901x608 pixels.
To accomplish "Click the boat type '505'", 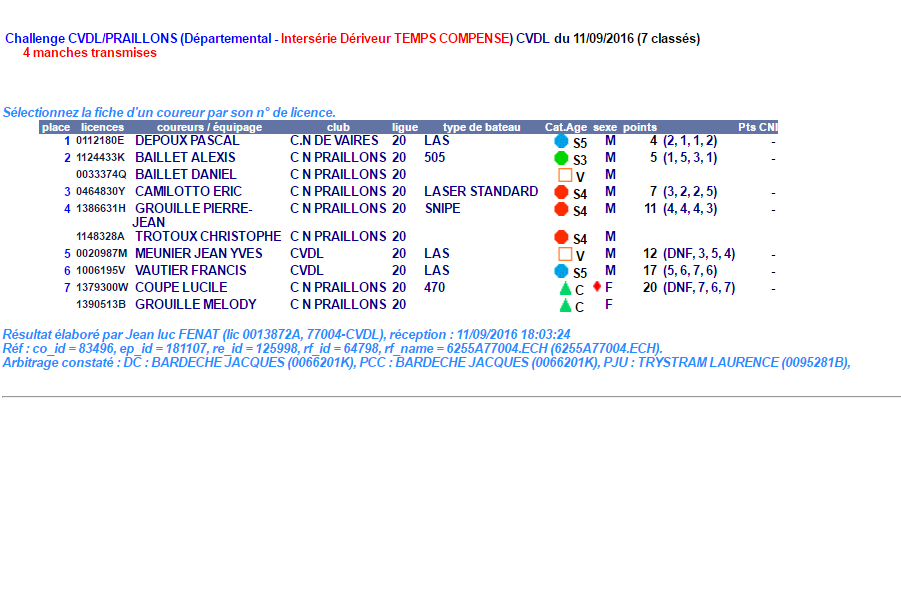I will [x=434, y=157].
